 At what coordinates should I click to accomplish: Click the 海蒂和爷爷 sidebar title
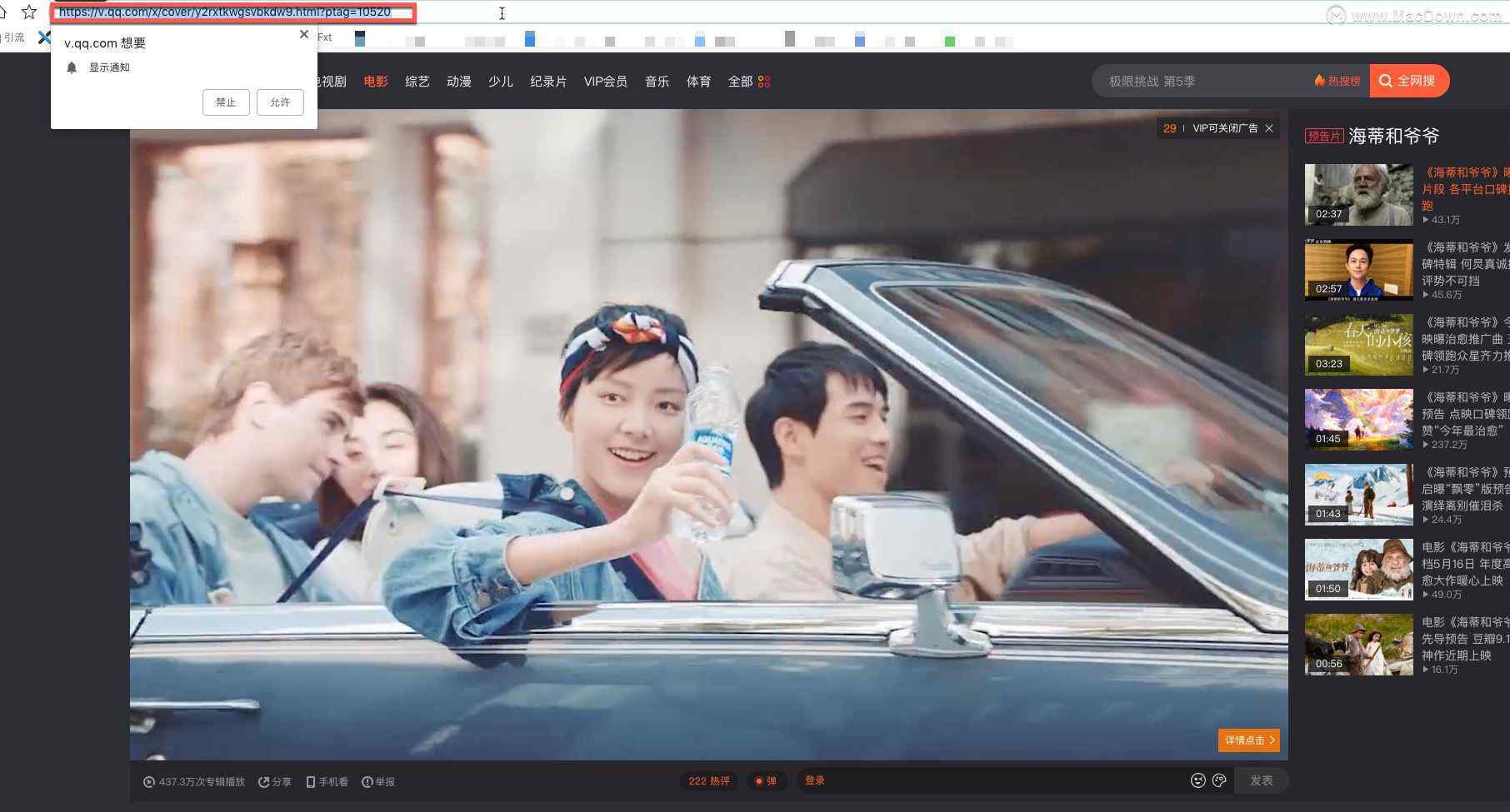1394,136
